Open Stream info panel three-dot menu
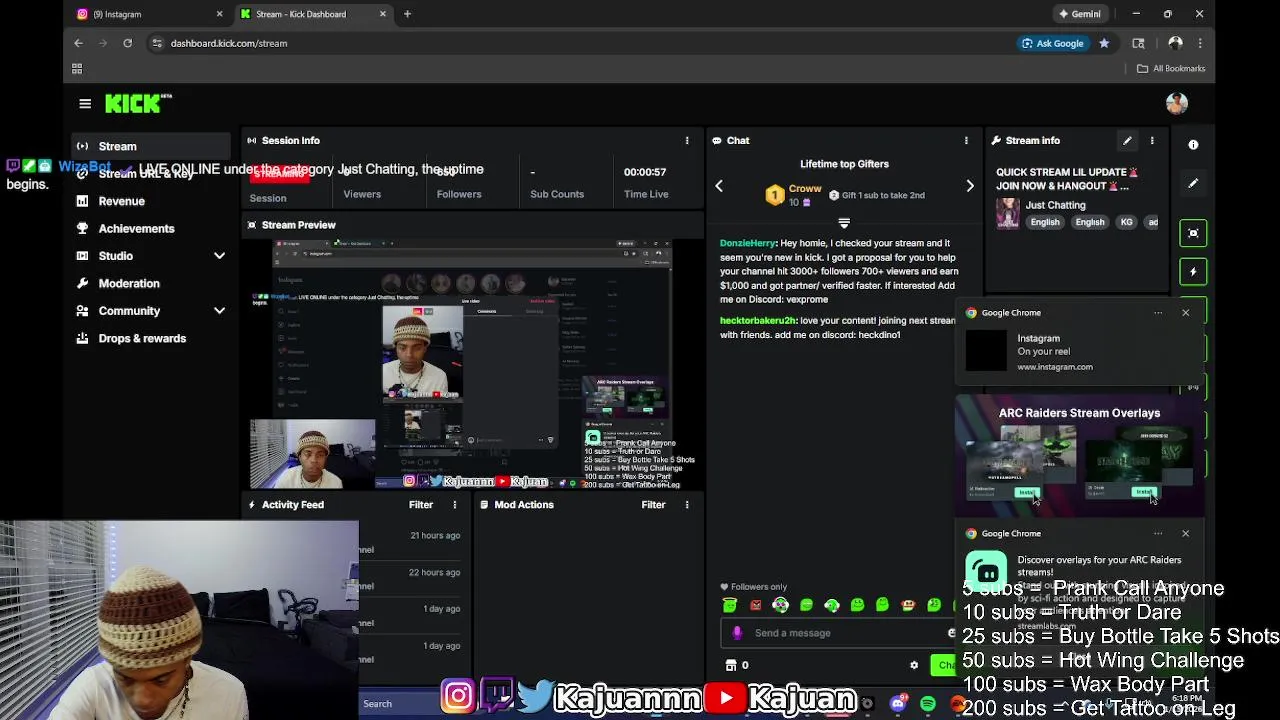1280x720 pixels. (1152, 141)
